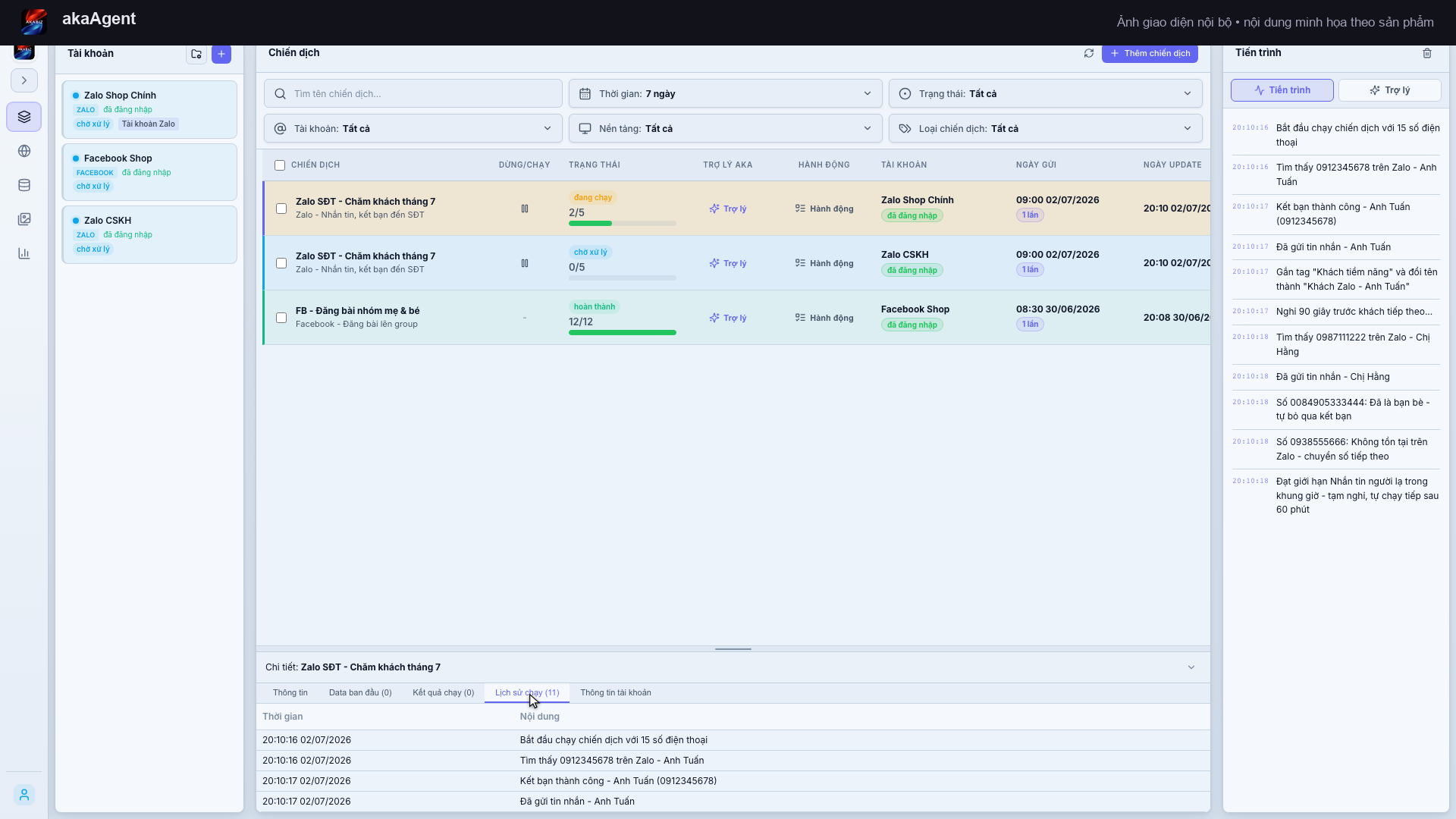Check the FB - Đăng bài nhóm mẹ & bé row

coord(281,318)
